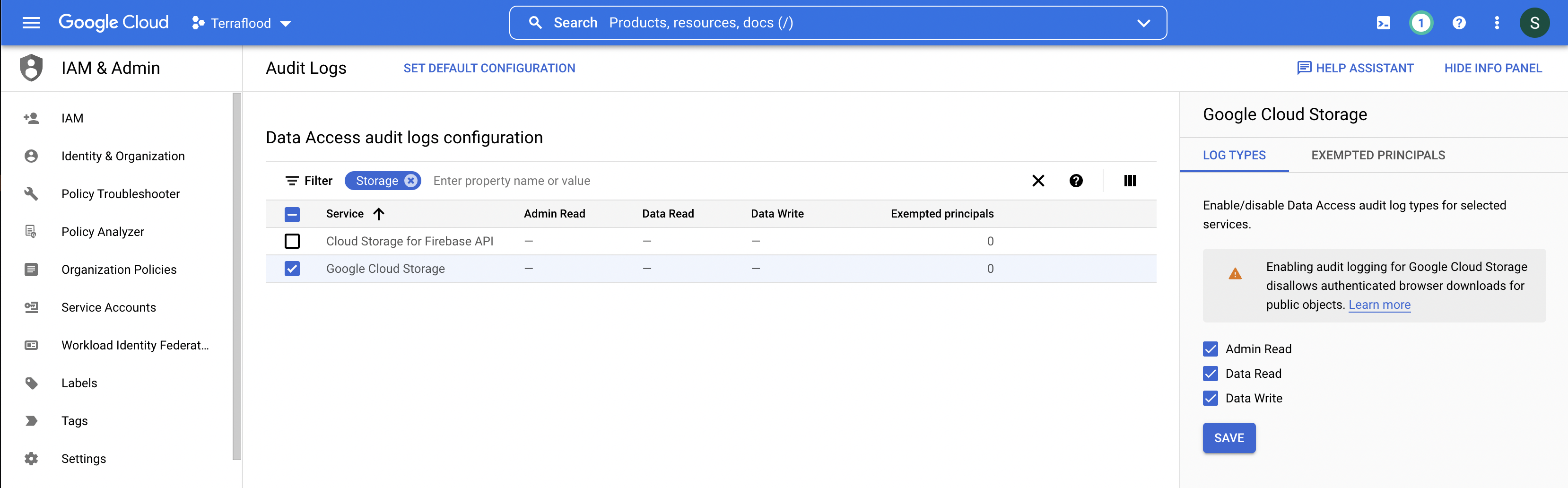This screenshot has height=488, width=1568.
Task: Click Google Cloud Storage row name
Action: coord(385,269)
